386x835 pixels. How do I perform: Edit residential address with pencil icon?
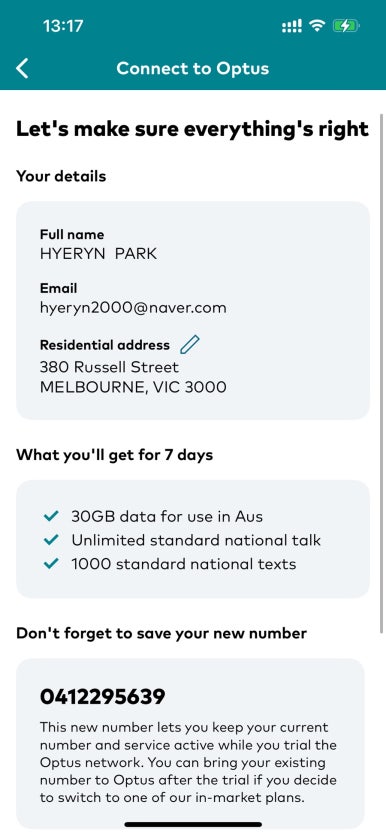(190, 345)
